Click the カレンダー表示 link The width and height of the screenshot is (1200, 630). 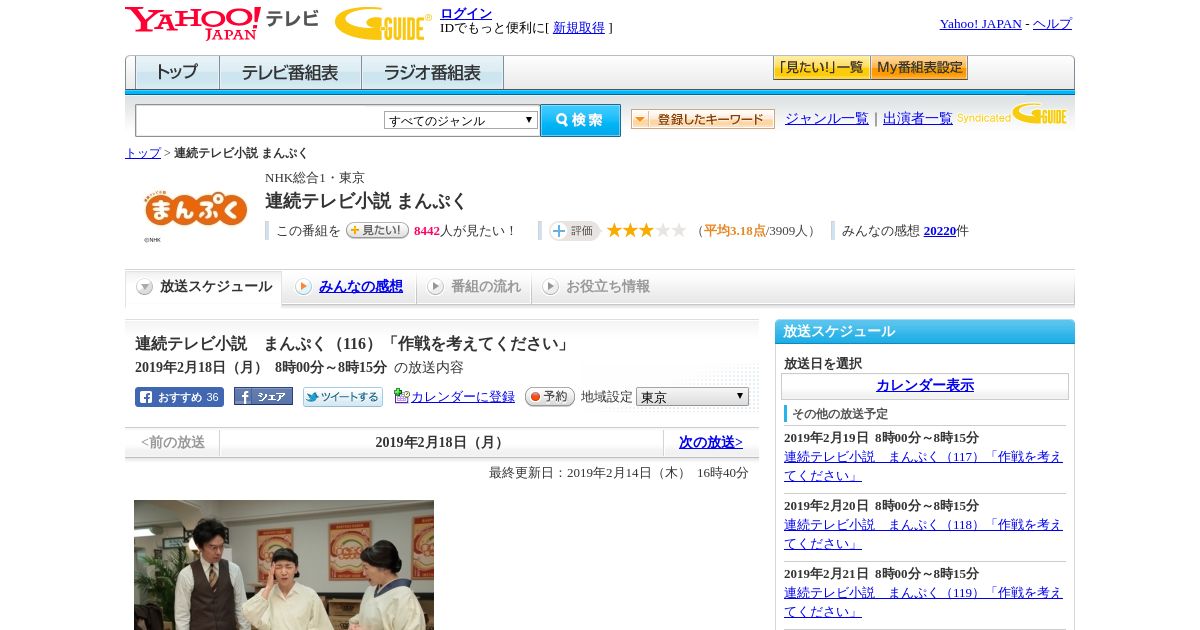tap(925, 386)
